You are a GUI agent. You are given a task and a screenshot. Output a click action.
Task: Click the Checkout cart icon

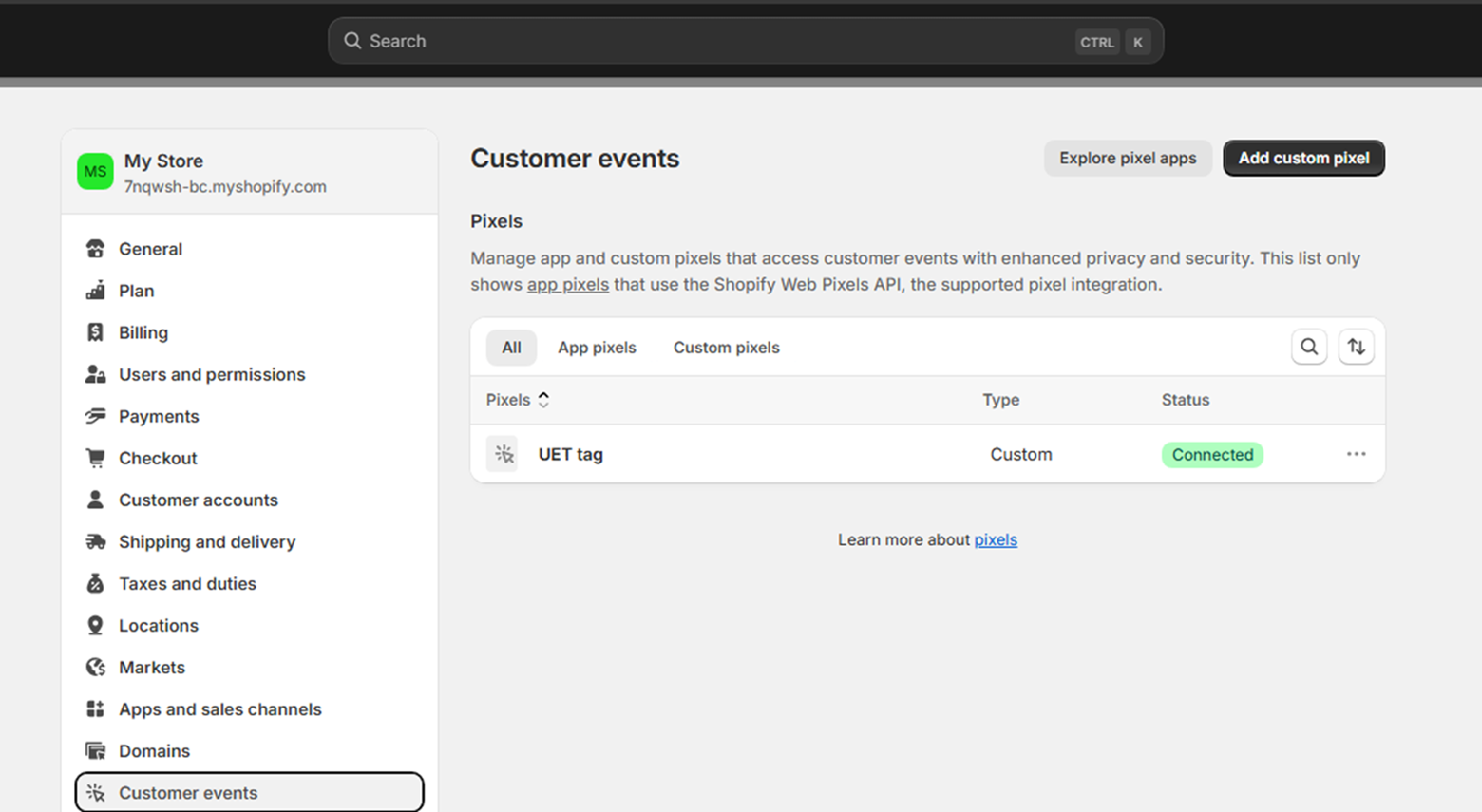click(x=95, y=458)
